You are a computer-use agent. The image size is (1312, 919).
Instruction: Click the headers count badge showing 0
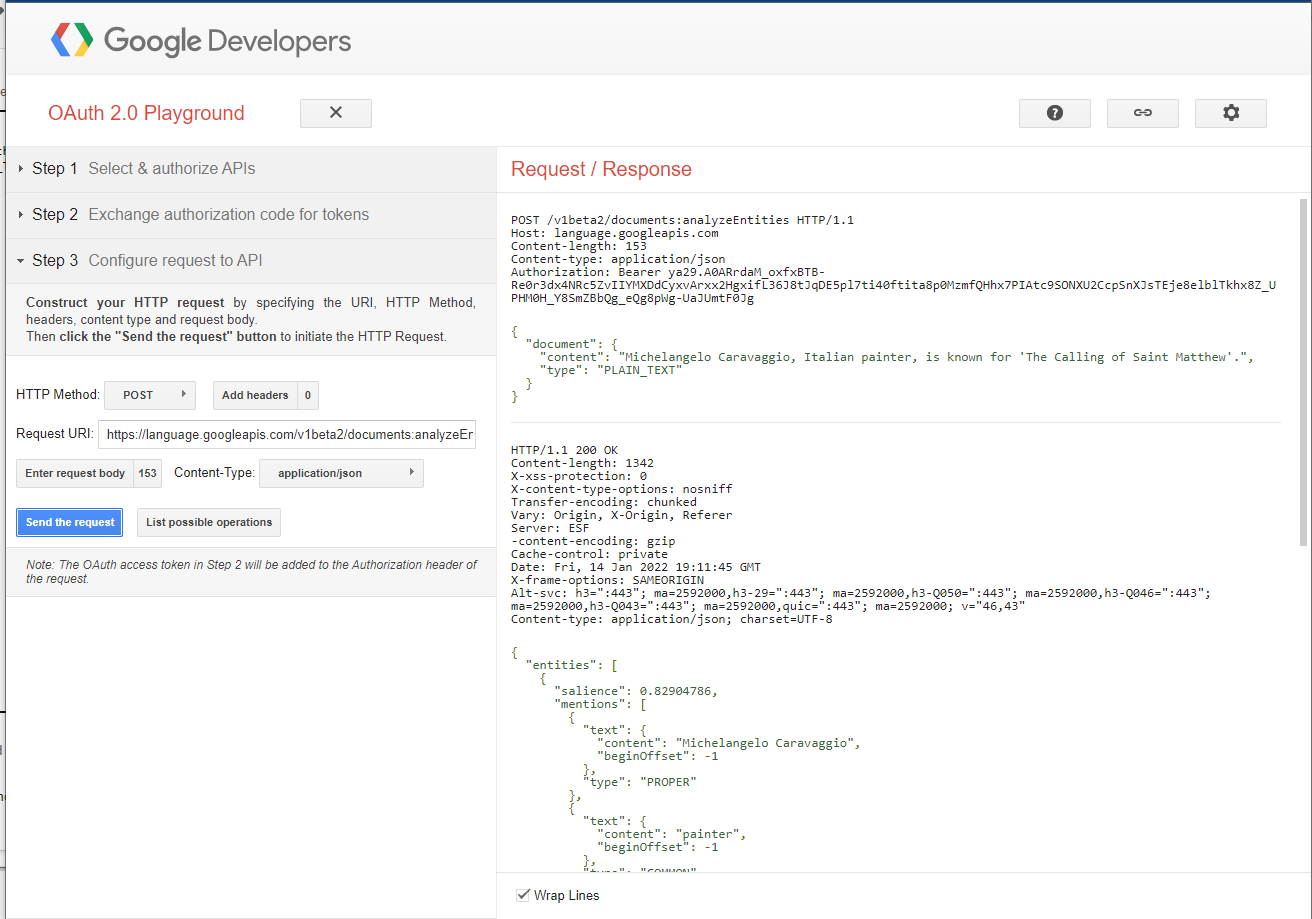(x=307, y=395)
